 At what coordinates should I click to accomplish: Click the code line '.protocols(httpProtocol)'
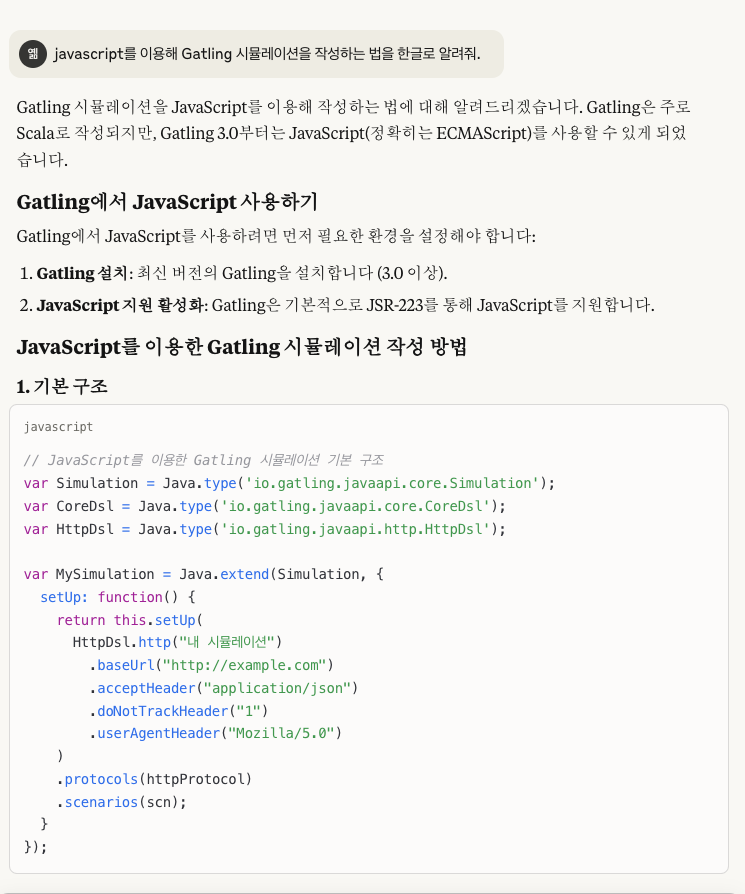coord(154,779)
